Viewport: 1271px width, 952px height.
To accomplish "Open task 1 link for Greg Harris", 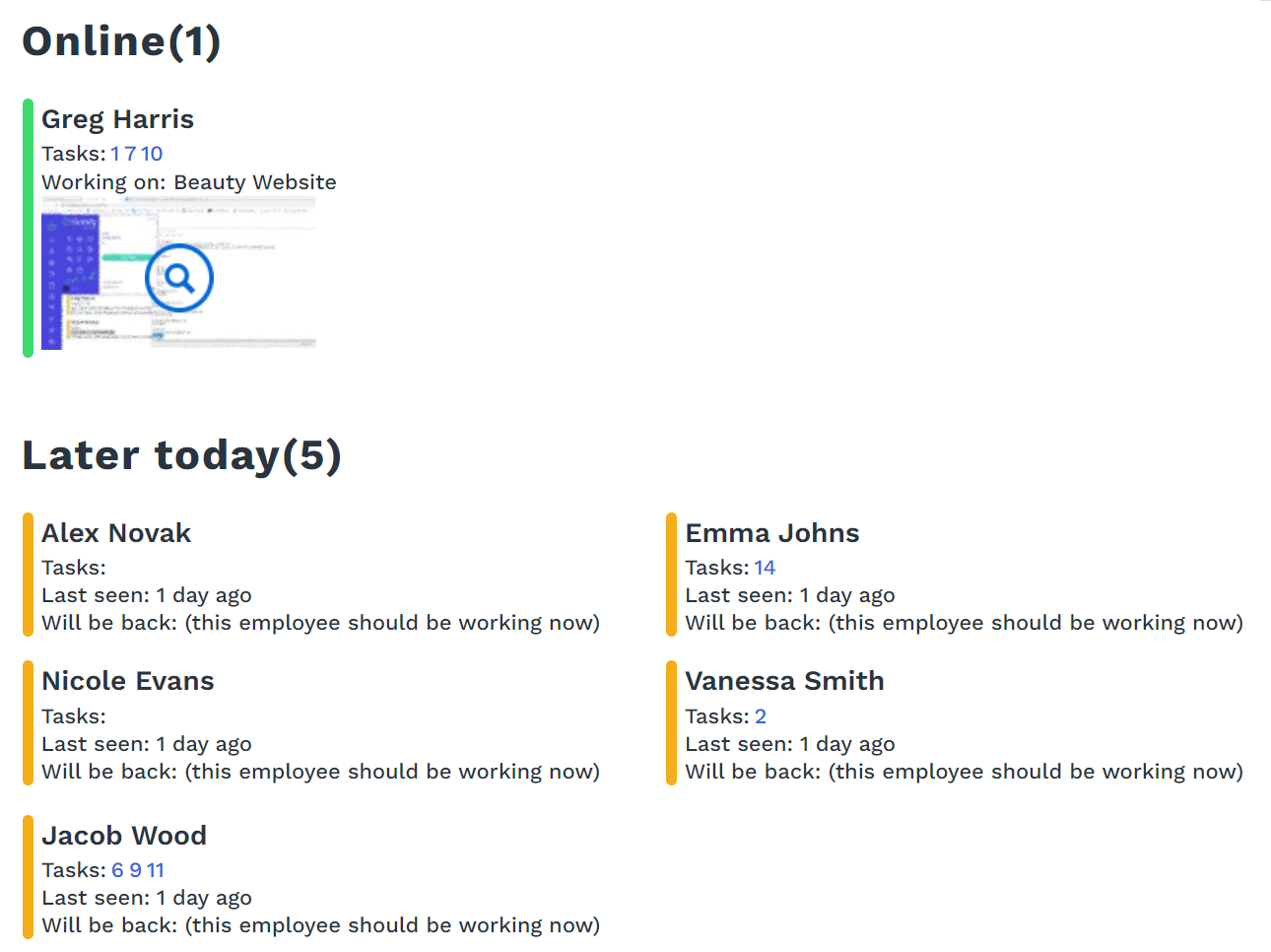I will [x=115, y=154].
